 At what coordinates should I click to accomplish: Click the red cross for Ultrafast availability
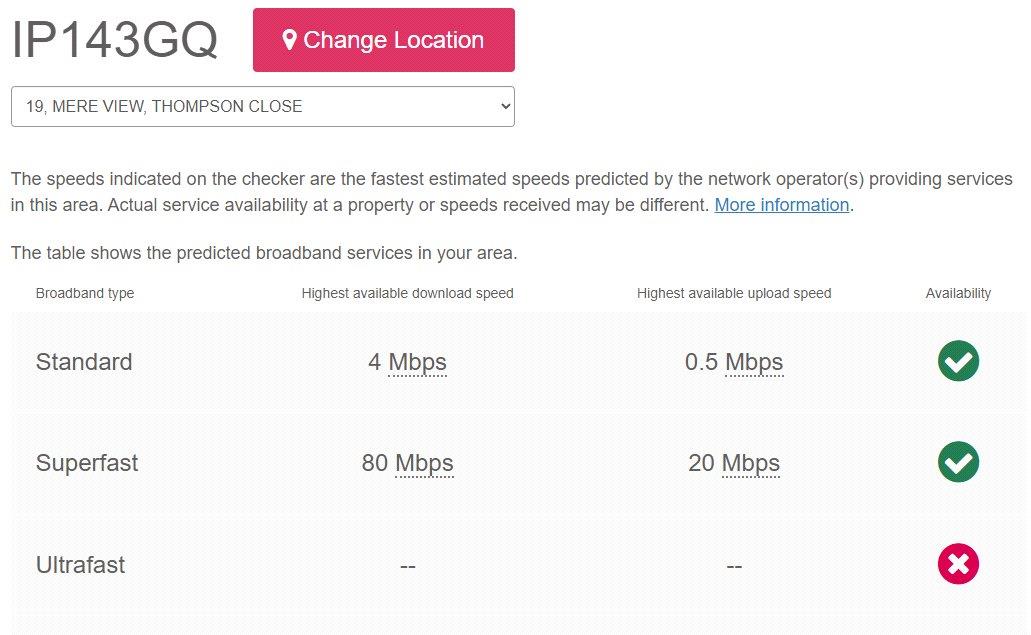point(958,564)
